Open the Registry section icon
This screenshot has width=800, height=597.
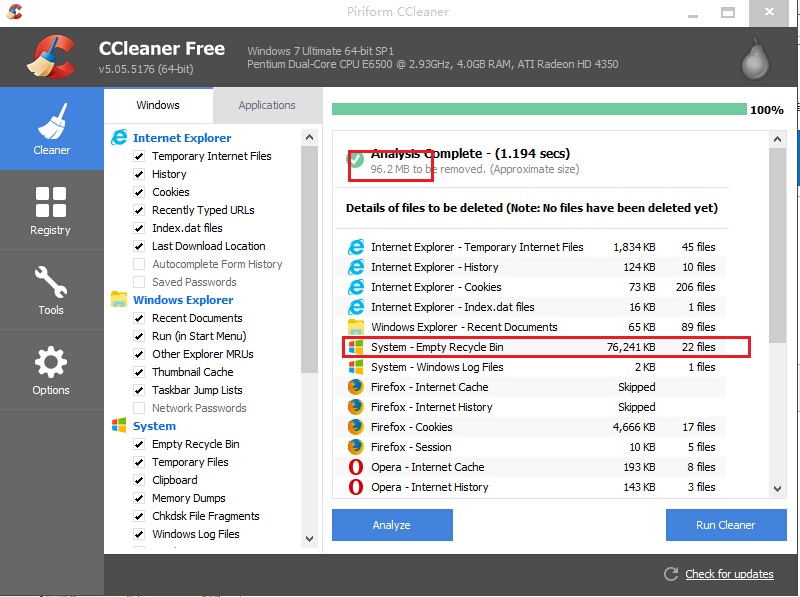click(51, 202)
